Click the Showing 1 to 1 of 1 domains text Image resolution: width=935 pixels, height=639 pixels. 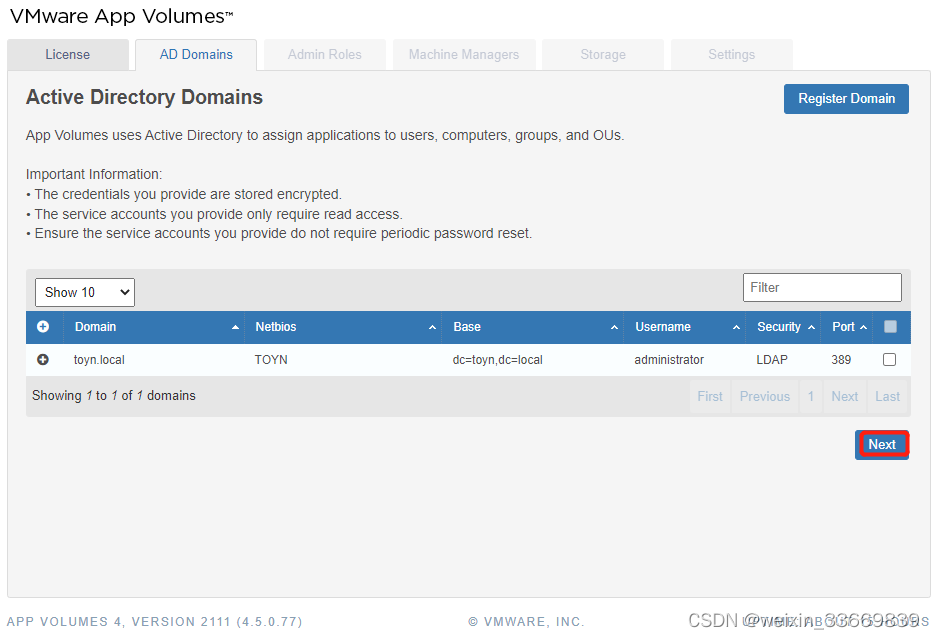114,396
